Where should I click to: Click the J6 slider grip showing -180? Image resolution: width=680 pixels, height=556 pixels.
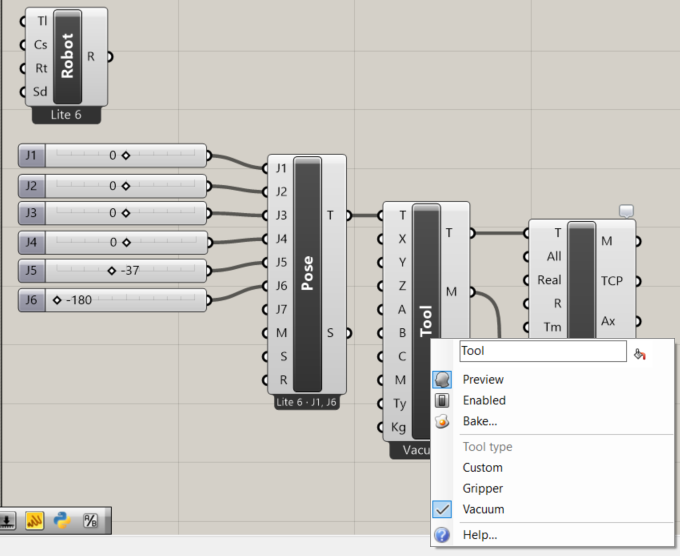click(x=57, y=300)
